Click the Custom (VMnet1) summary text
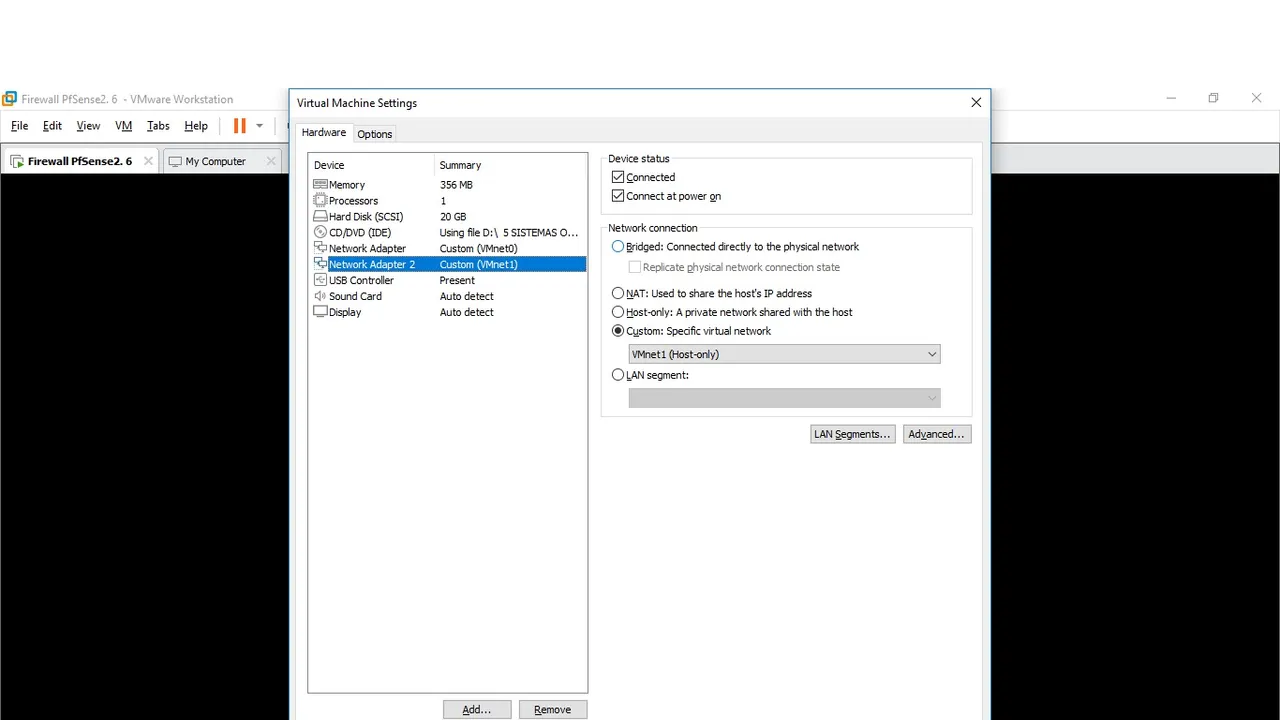The height and width of the screenshot is (720, 1280). click(x=479, y=264)
